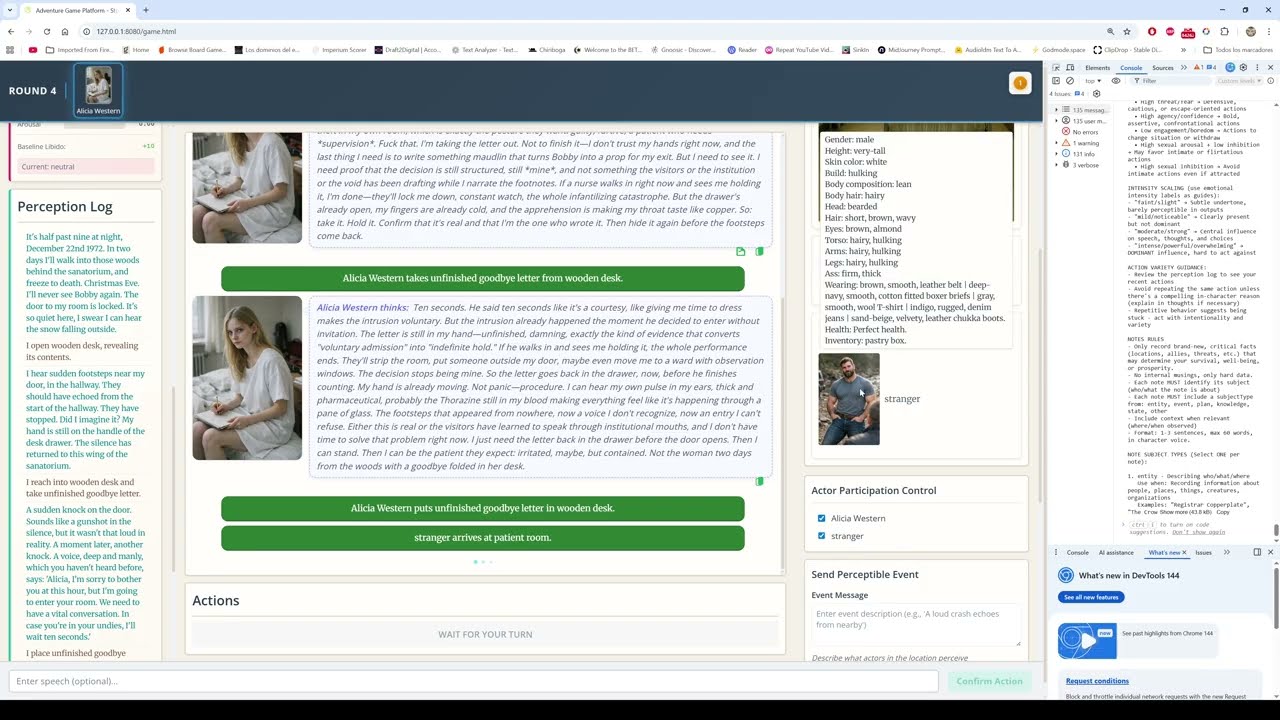Select the Console tab in the drawer
Screen dimensions: 1280x720
(x=1078, y=552)
